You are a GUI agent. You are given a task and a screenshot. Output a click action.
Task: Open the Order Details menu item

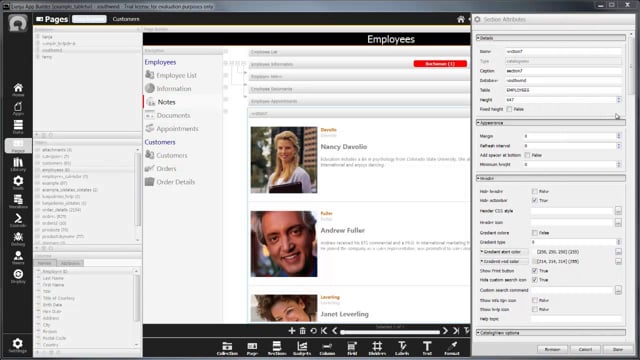click(x=176, y=182)
